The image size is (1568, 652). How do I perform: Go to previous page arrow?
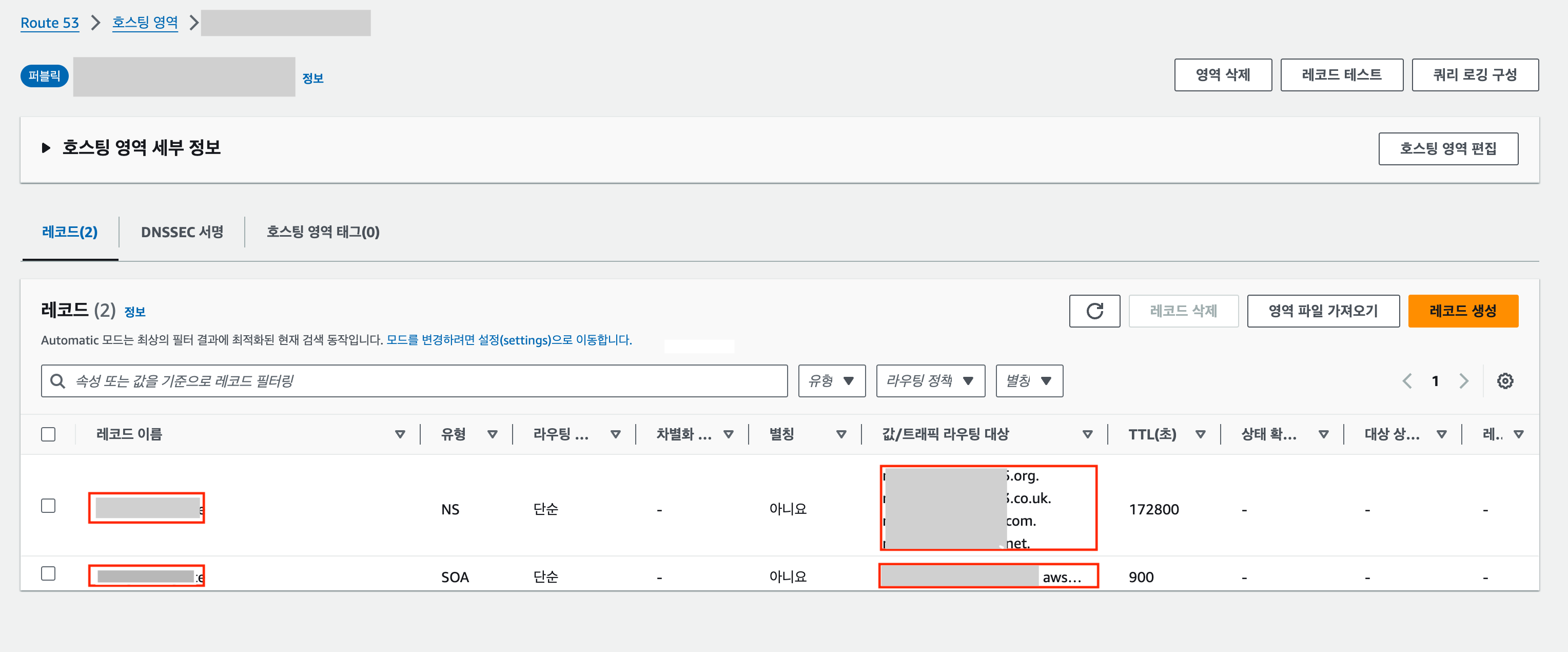[x=1407, y=381]
